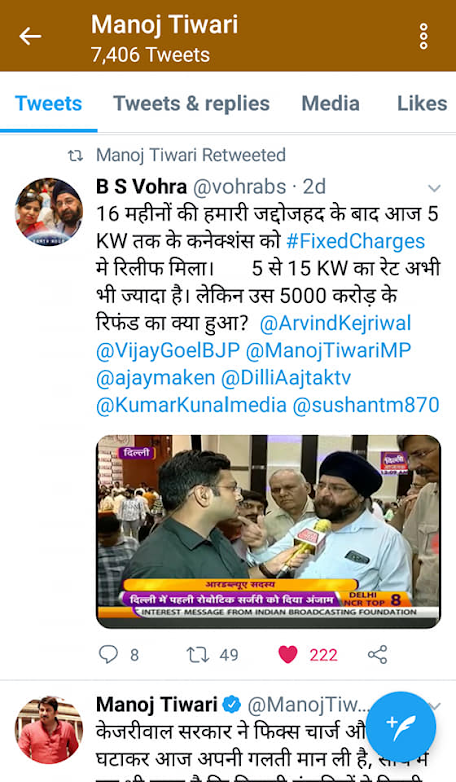The height and width of the screenshot is (782, 456).
Task: Switch to the Media tab
Action: (x=330, y=103)
